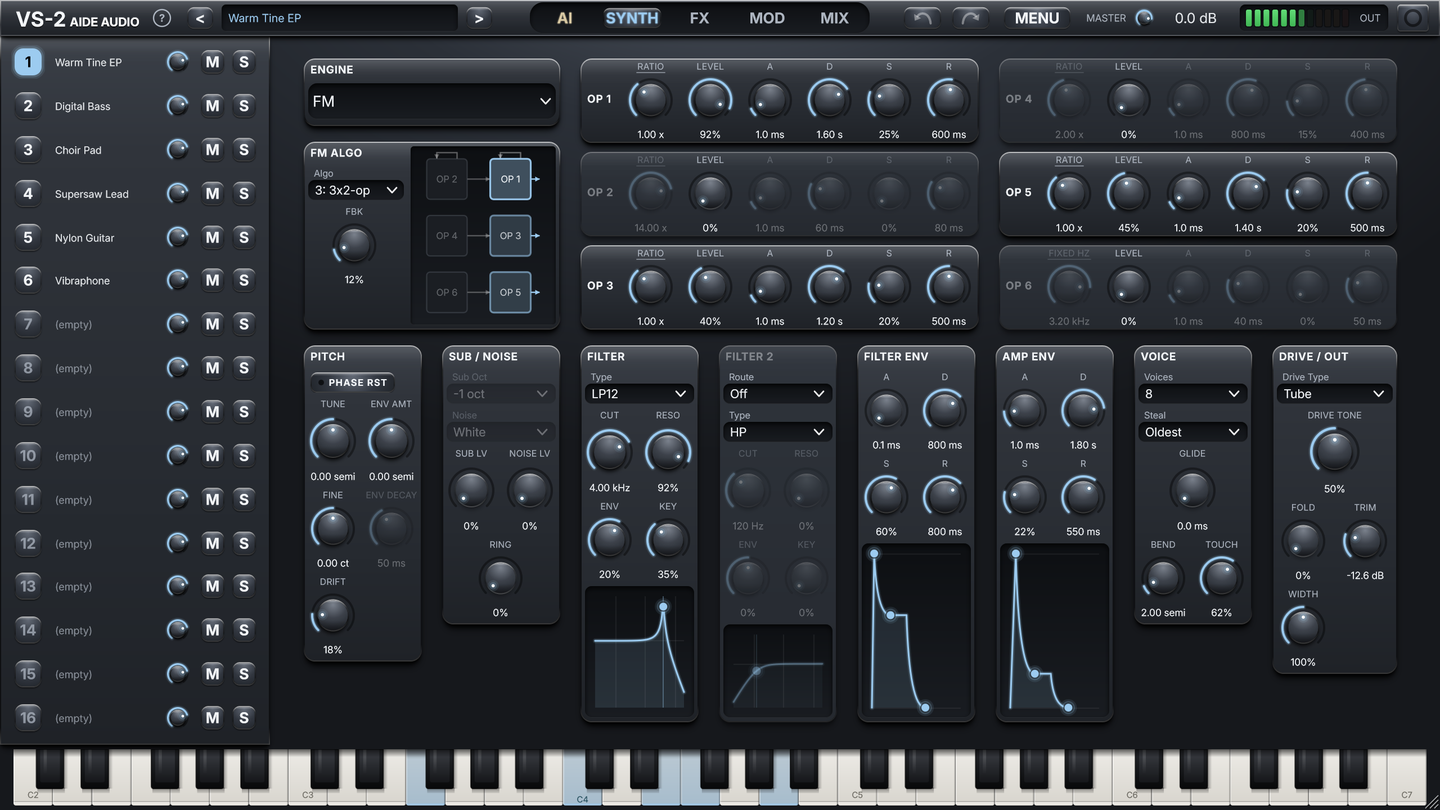Click the DRIFT knob in PITCH panel
This screenshot has height=810, width=1440.
pyautogui.click(x=333, y=615)
